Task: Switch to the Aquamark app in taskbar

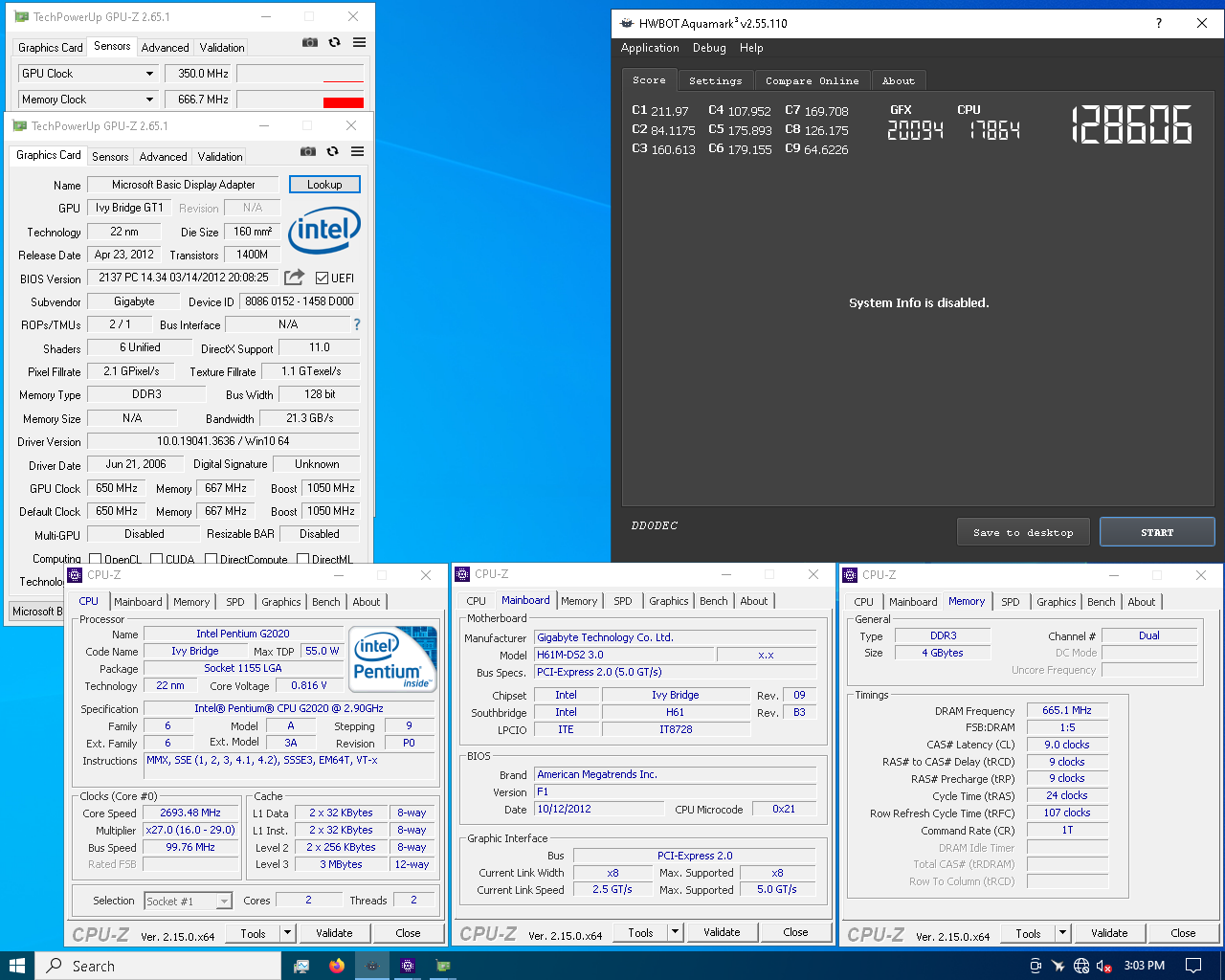Action: (x=372, y=966)
